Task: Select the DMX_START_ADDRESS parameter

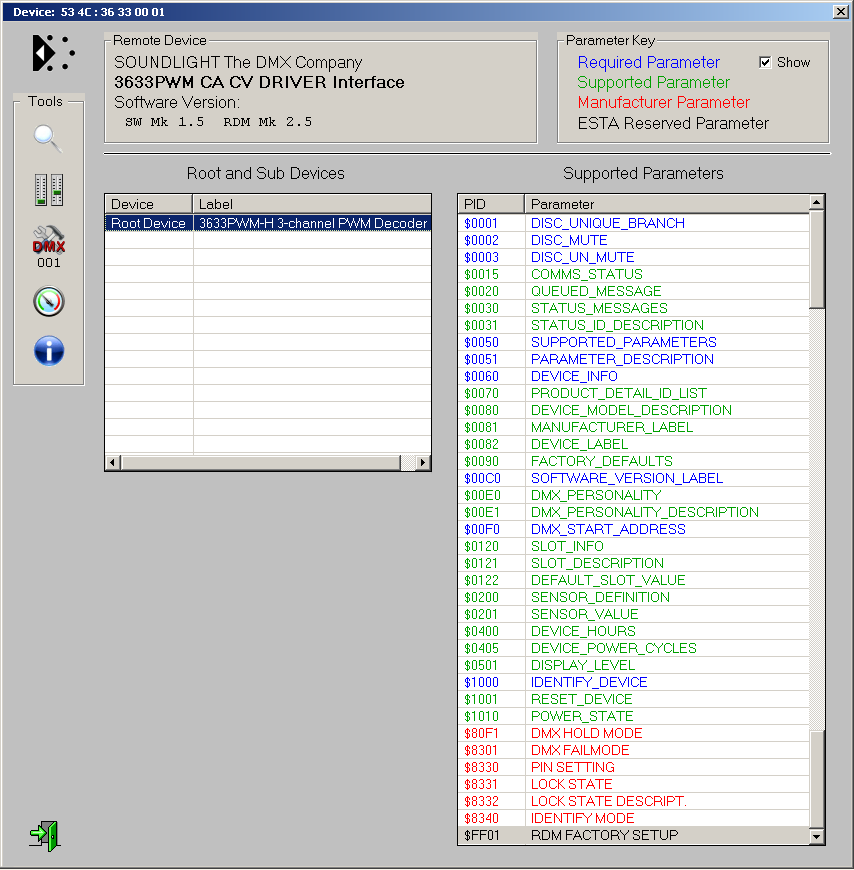Action: (x=608, y=529)
